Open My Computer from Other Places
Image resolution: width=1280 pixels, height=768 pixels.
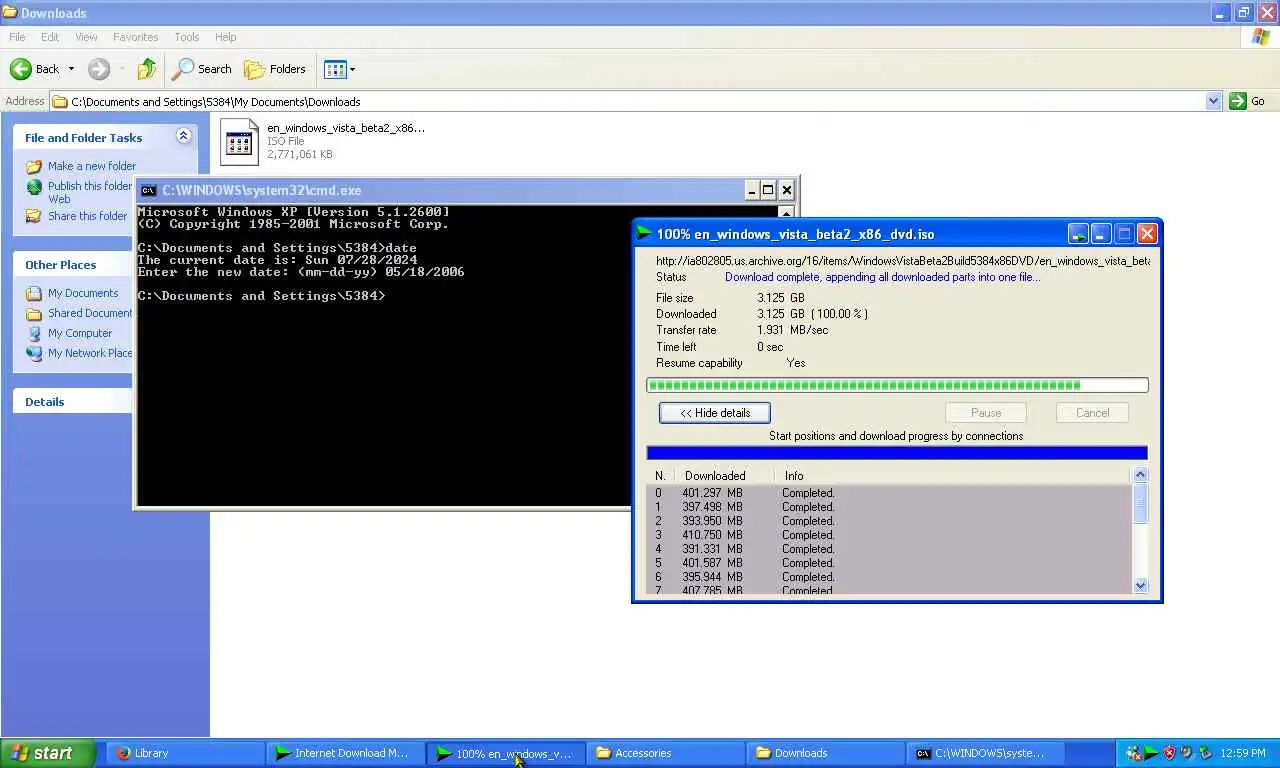80,333
